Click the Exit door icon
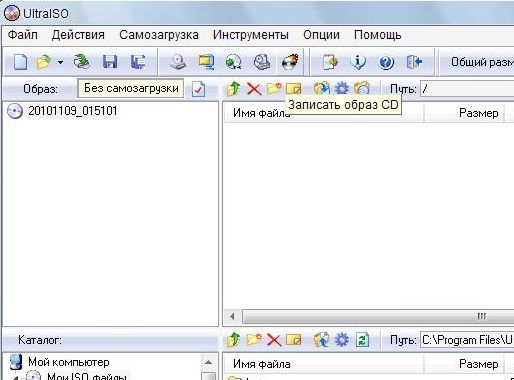Image resolution: width=514 pixels, height=380 pixels. (x=414, y=62)
